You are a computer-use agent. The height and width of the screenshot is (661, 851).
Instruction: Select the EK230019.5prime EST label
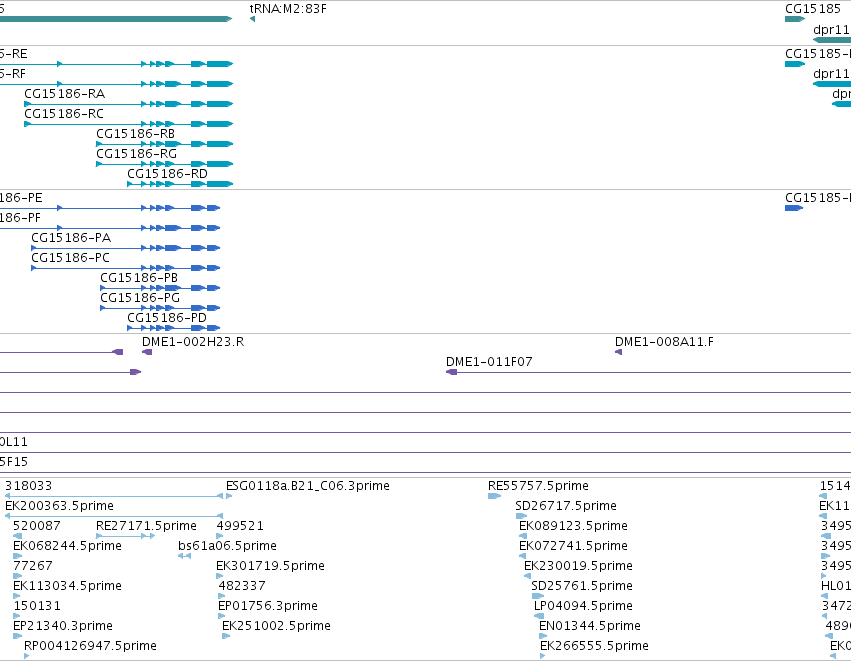(x=578, y=566)
